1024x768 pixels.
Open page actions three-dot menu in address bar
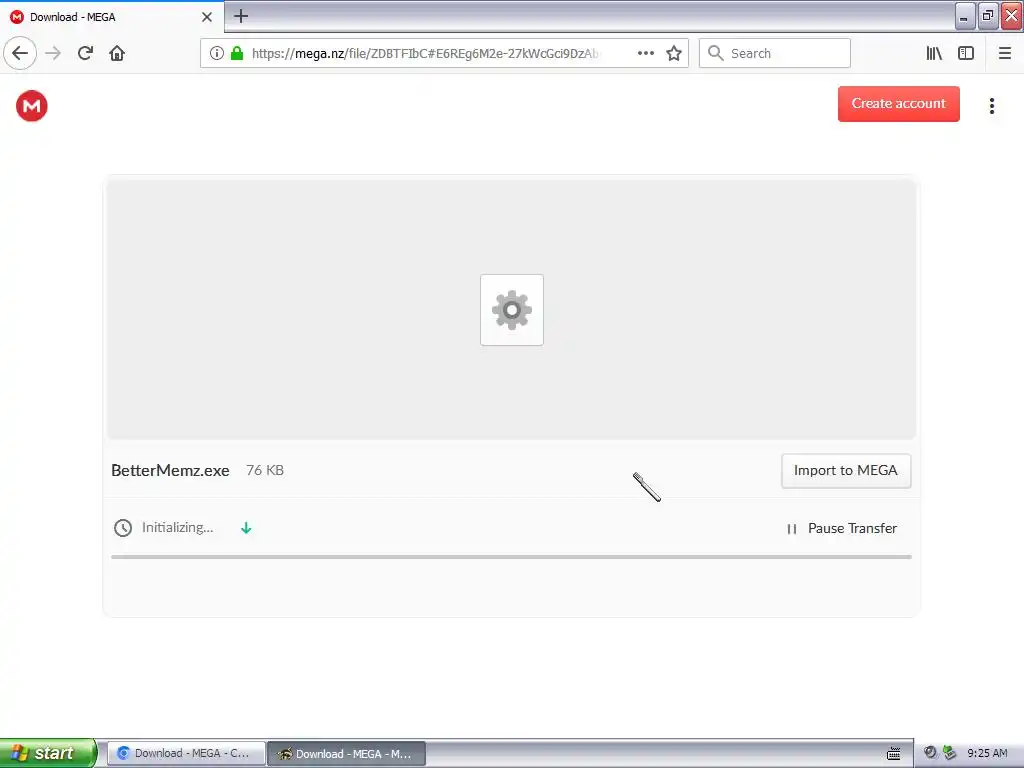[645, 53]
